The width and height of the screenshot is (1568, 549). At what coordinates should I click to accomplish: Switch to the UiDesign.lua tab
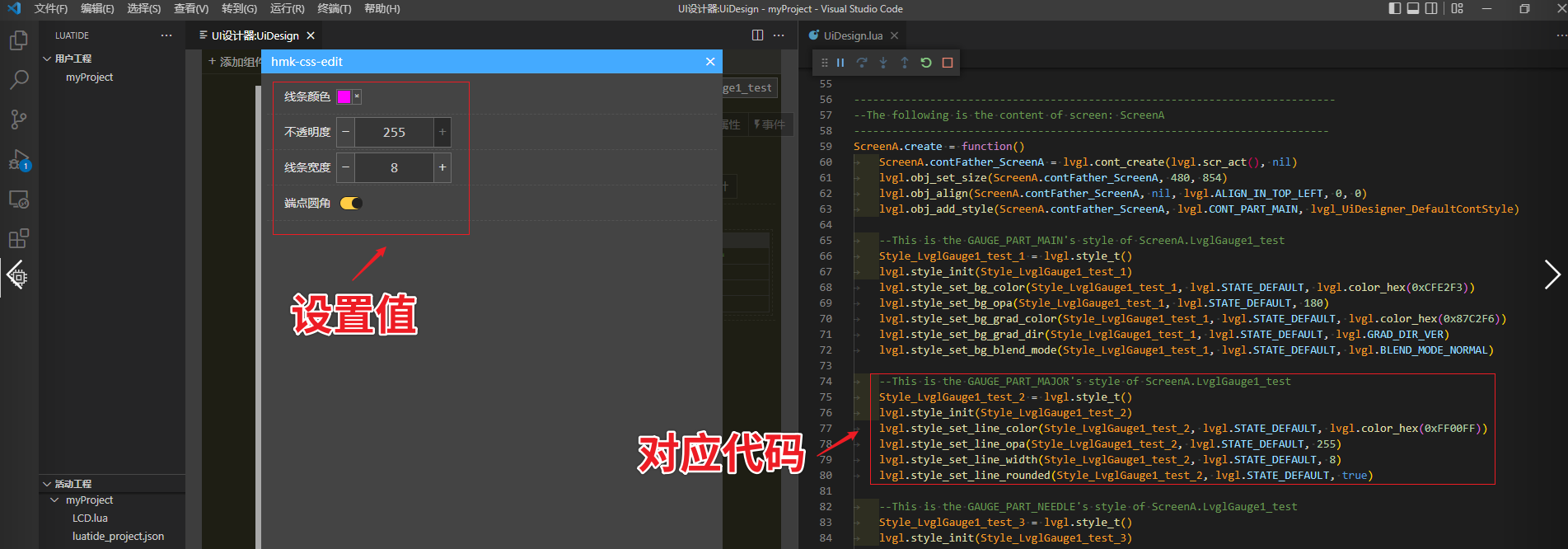point(852,36)
